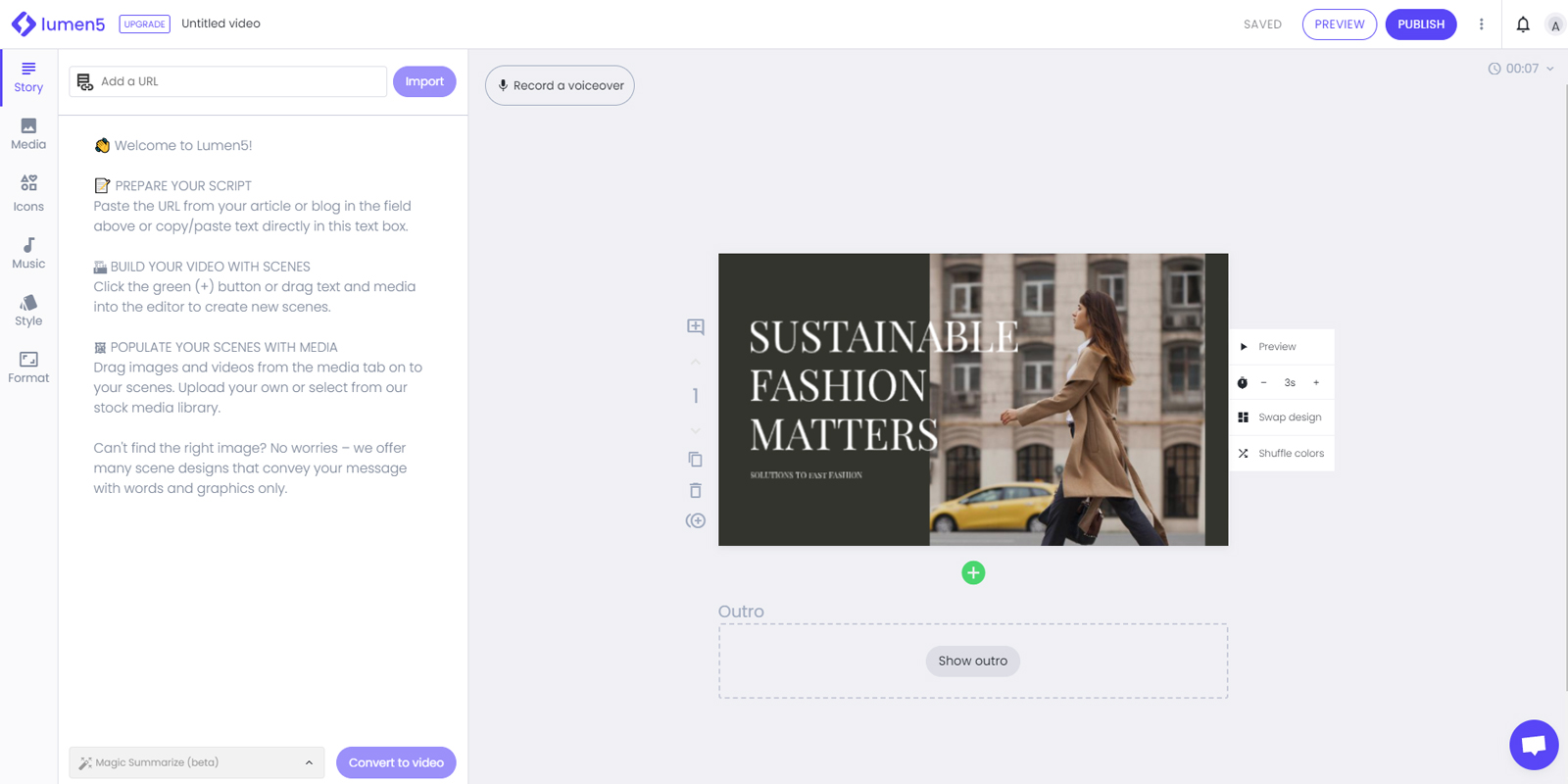Image resolution: width=1568 pixels, height=784 pixels.
Task: Expand the Magic Summarize (beta) dropdown
Action: 196,762
